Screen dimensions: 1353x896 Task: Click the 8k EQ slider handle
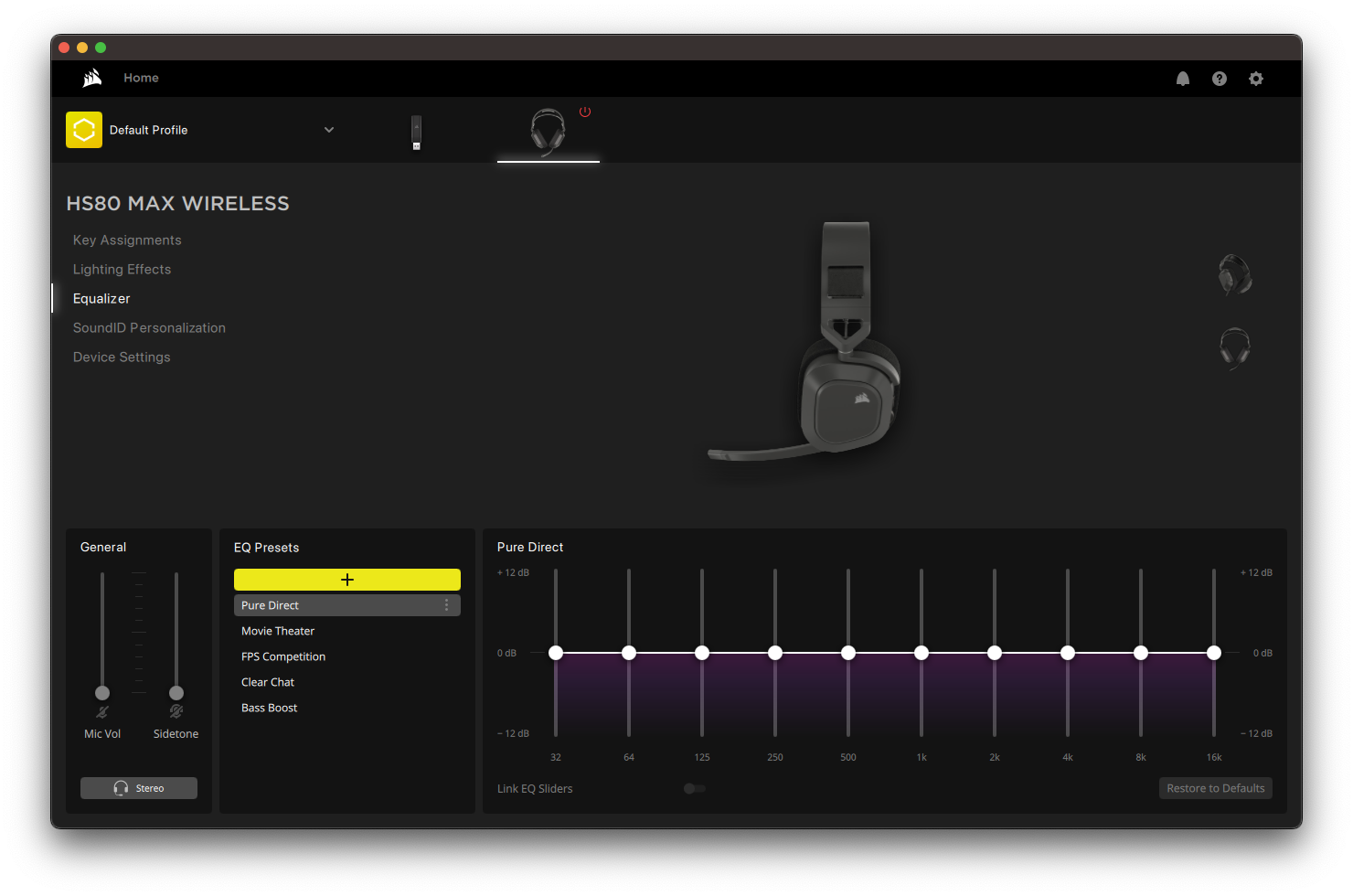[1141, 653]
